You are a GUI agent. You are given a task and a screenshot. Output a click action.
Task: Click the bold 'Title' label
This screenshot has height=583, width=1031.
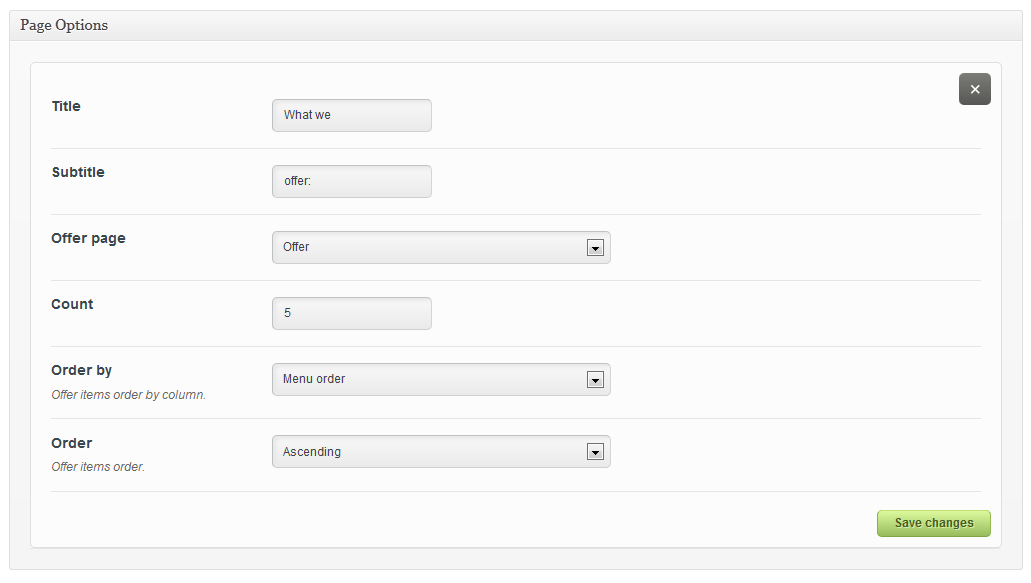(66, 106)
